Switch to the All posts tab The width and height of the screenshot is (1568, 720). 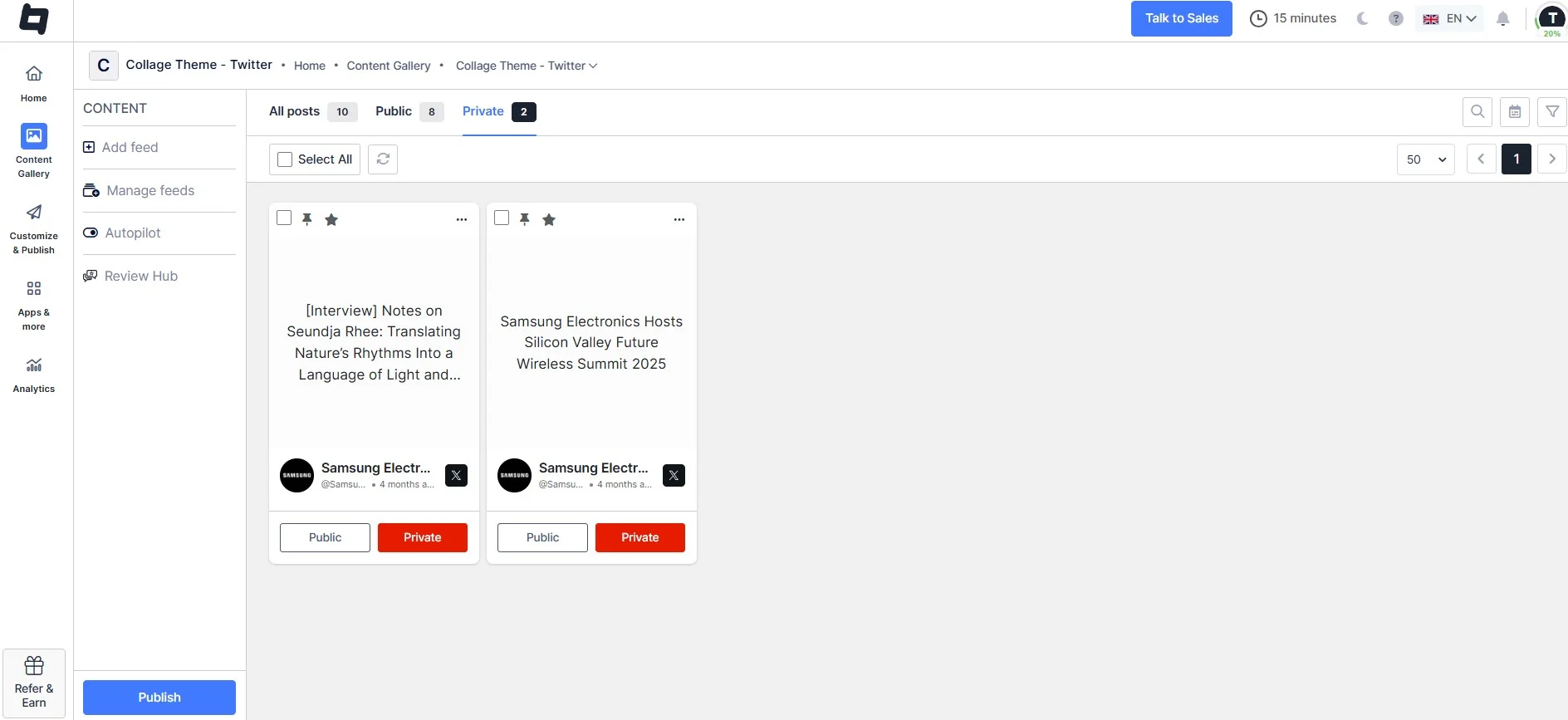(x=295, y=111)
